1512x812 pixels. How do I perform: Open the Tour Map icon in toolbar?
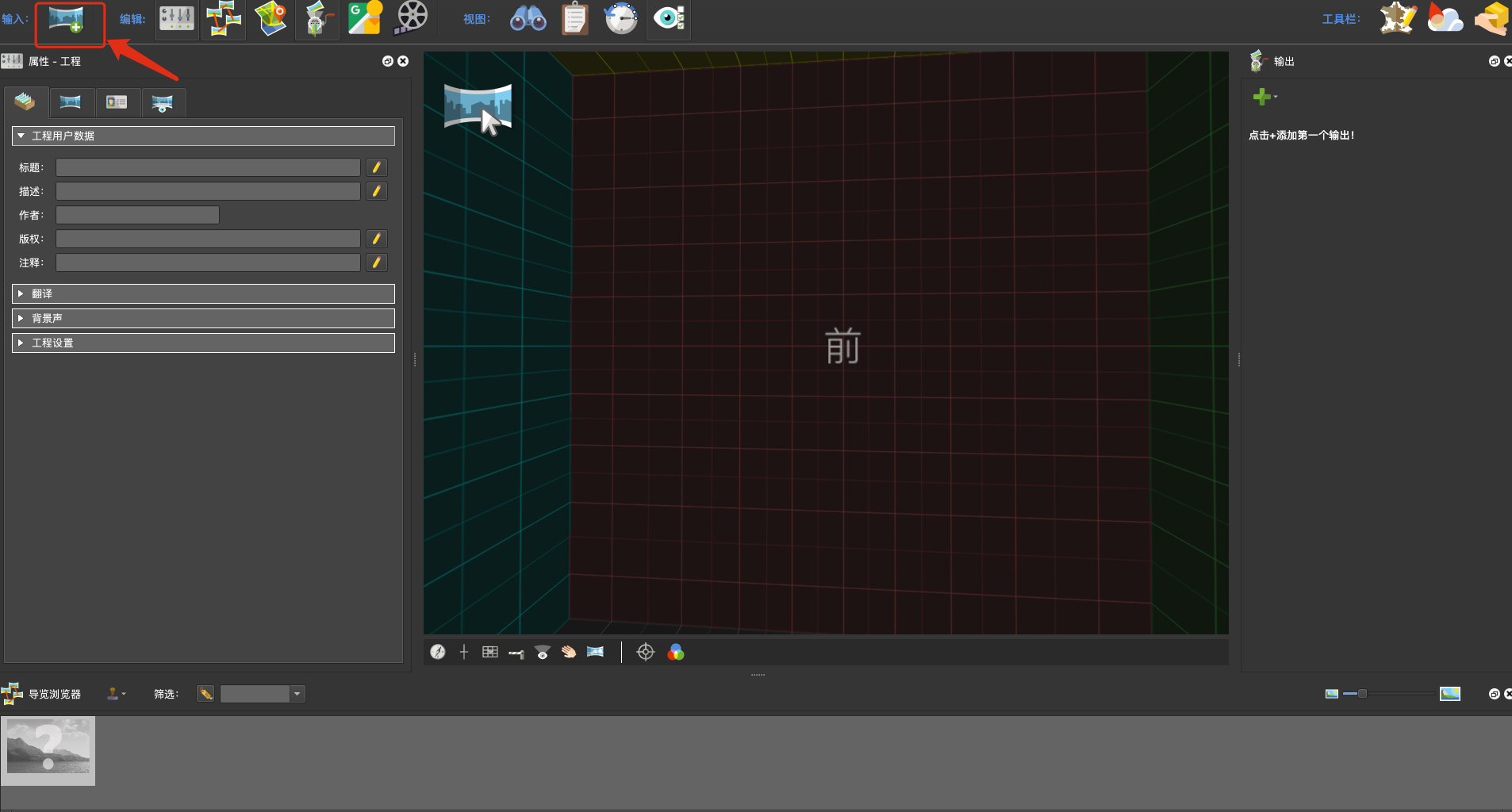click(x=271, y=19)
